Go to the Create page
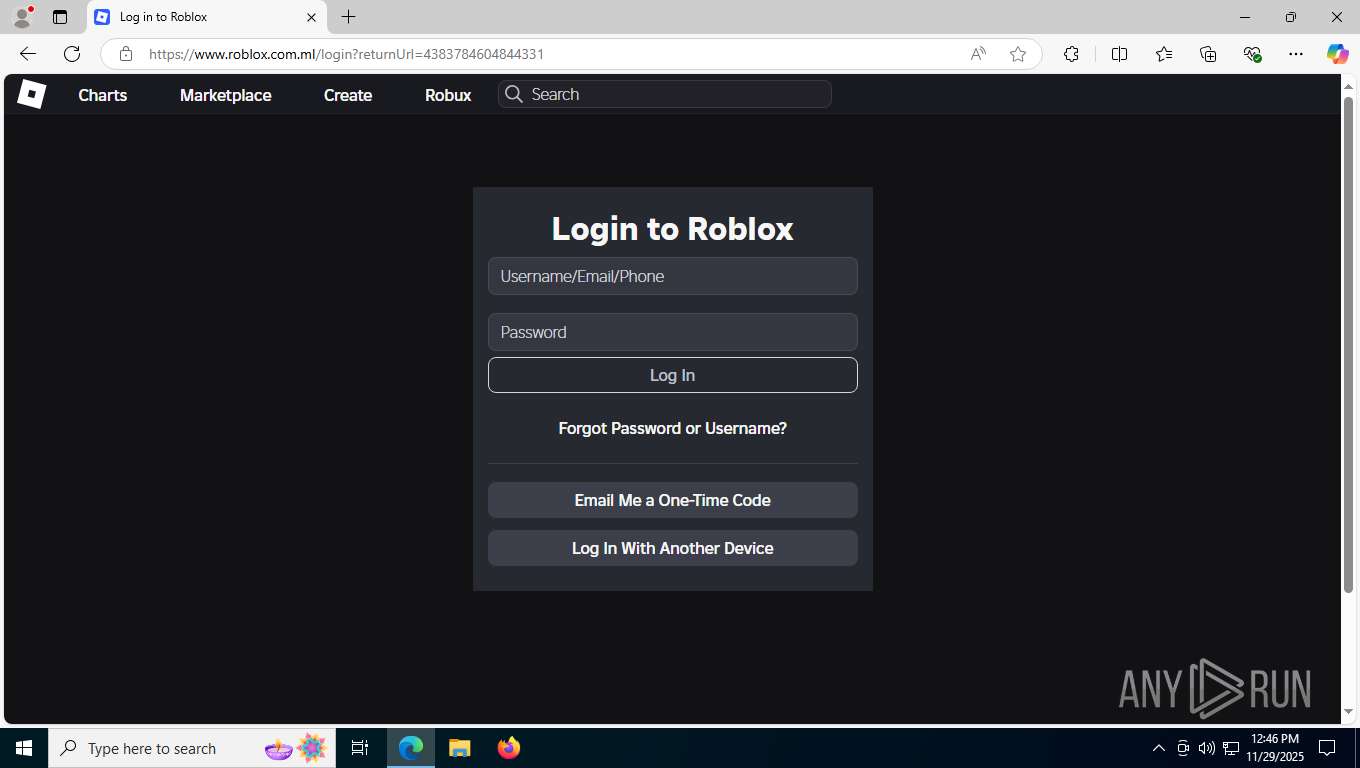1360x768 pixels. [x=348, y=95]
